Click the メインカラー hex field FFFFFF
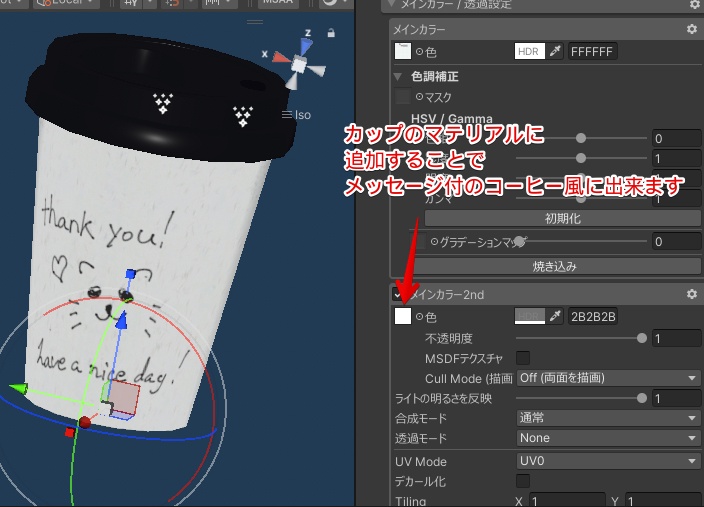 593,51
